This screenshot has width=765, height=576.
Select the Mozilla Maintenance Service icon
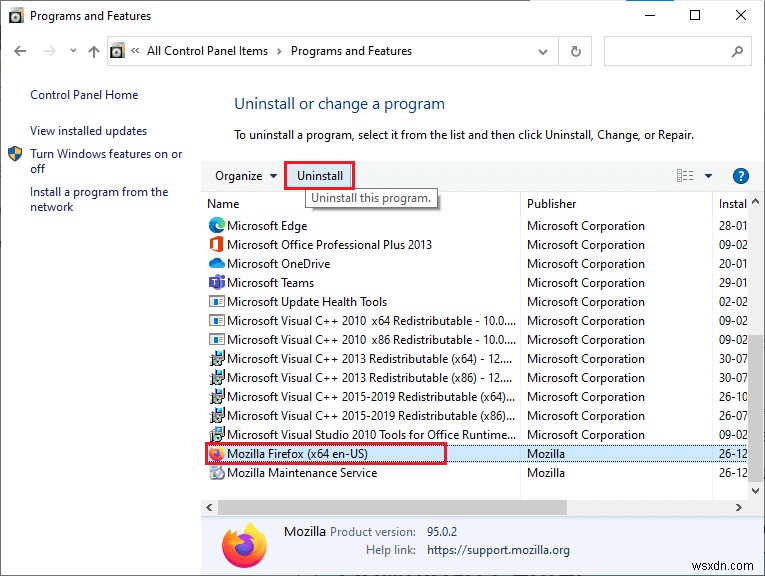(x=217, y=473)
